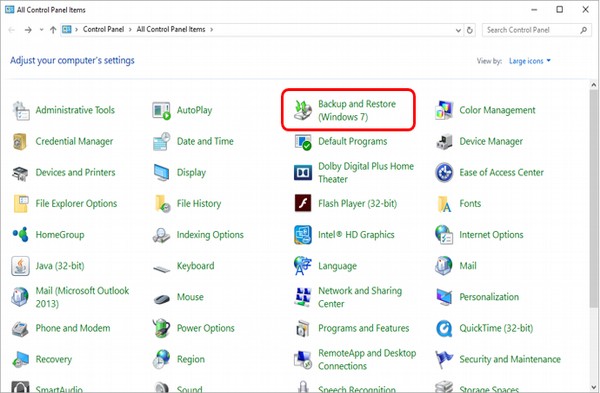600x393 pixels.
Task: Open the Ease of Access Center icon
Action: coord(444,173)
